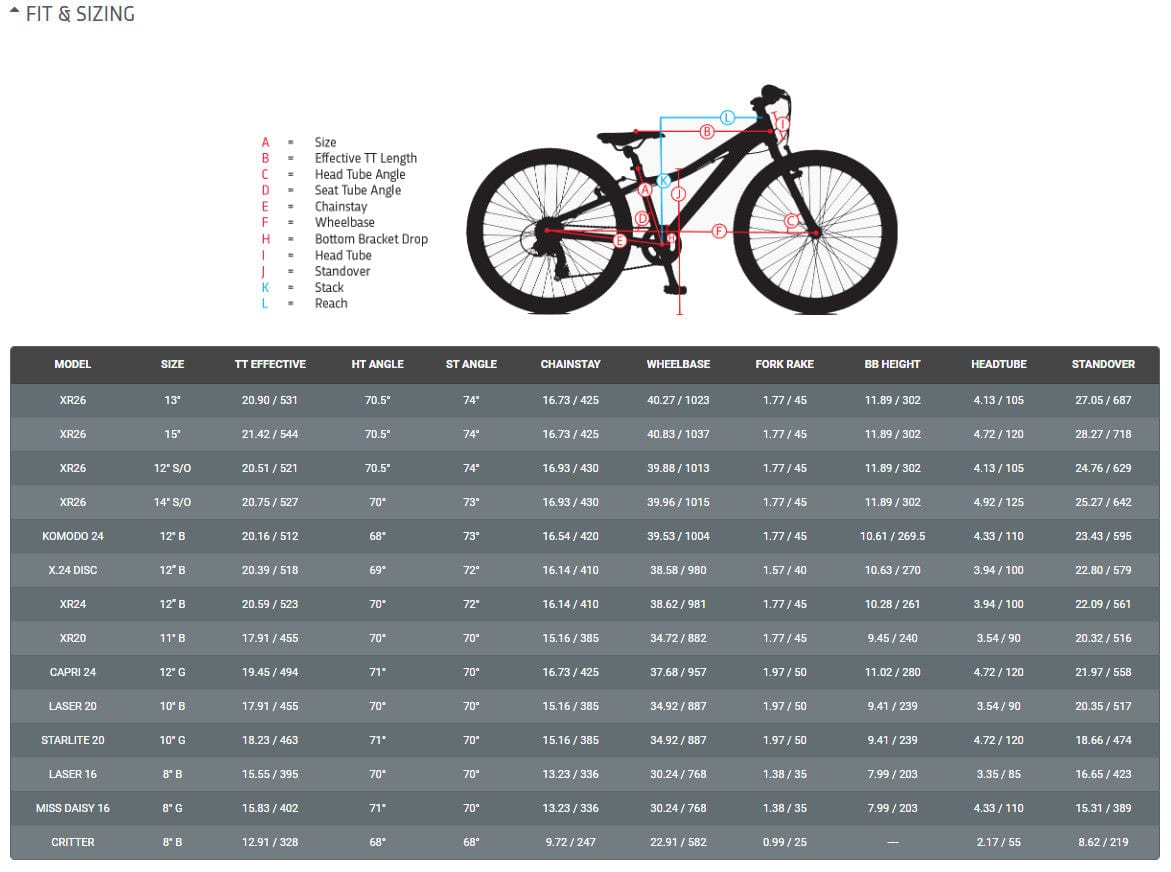Click the STANDOVER column header
The image size is (1171, 872).
(x=1103, y=365)
